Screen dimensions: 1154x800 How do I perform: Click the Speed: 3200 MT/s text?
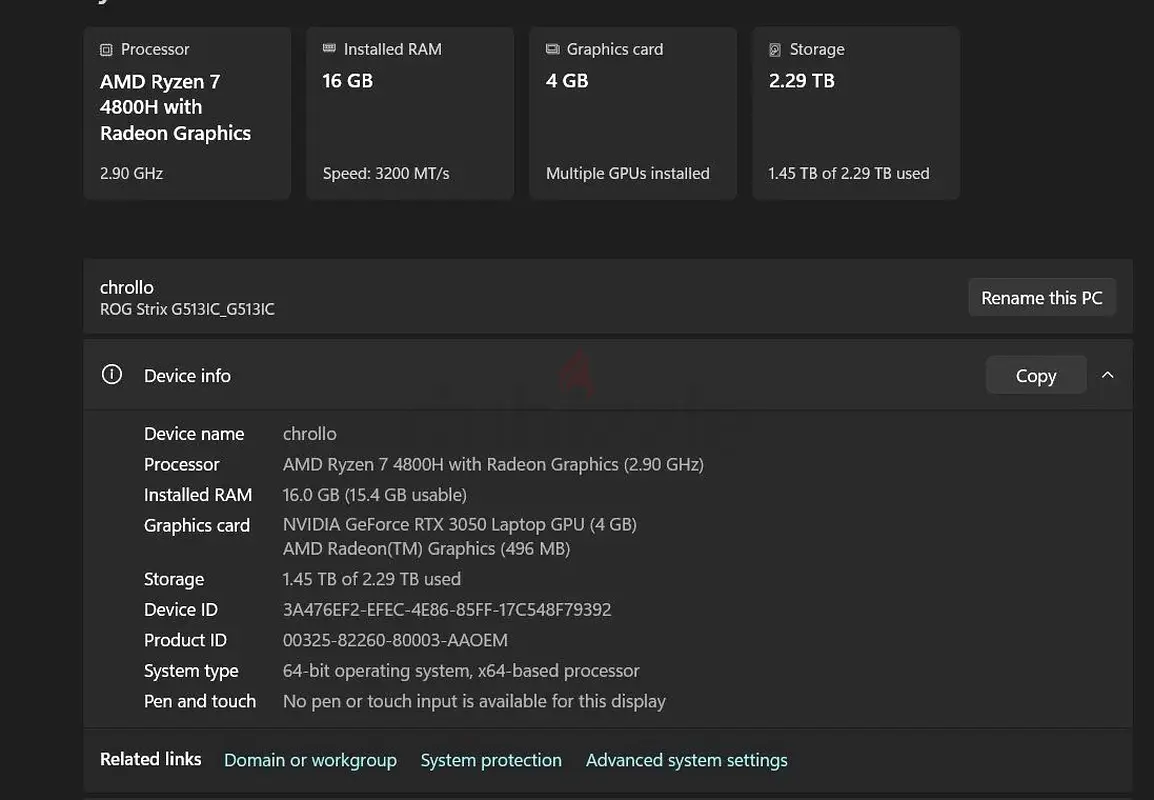[386, 174]
